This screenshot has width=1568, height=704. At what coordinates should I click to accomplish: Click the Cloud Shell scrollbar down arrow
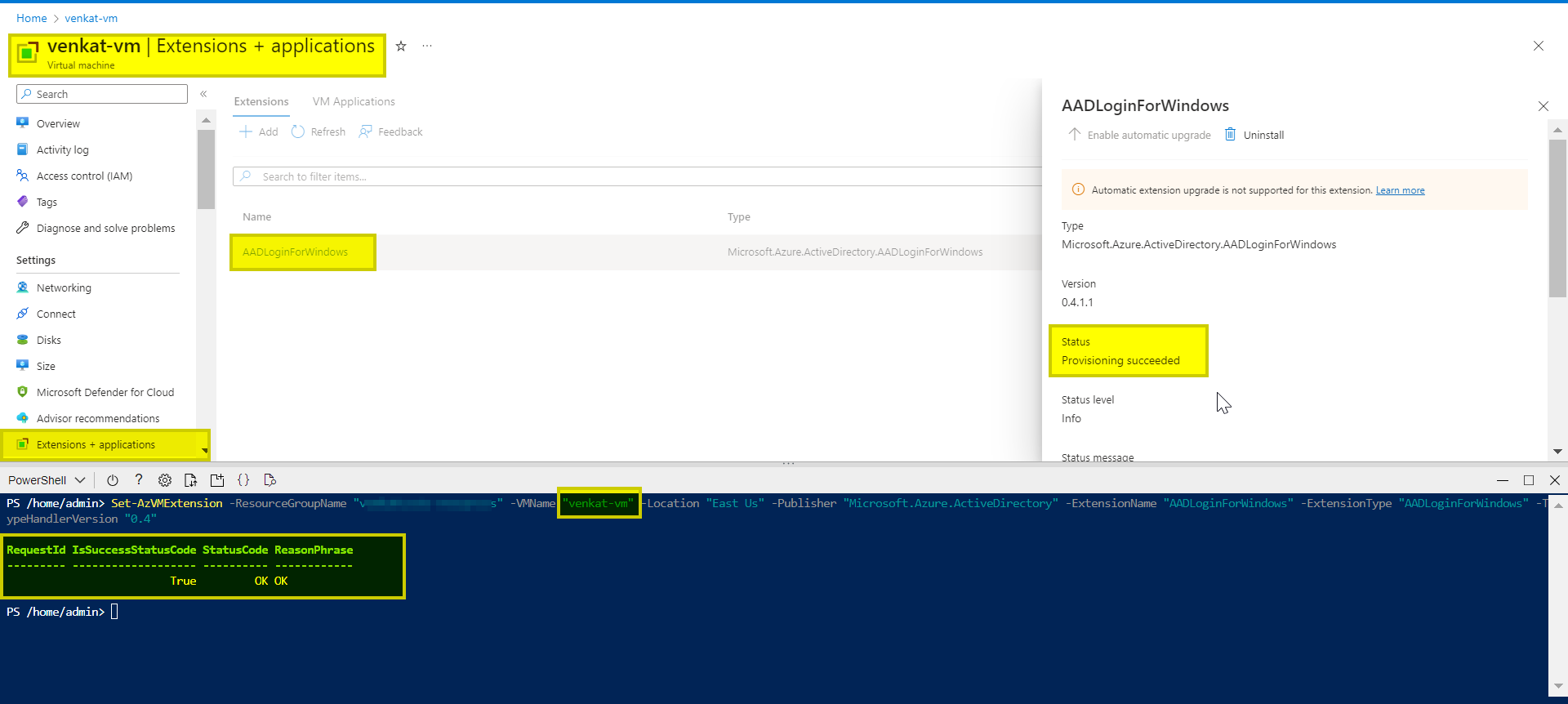tap(1557, 686)
